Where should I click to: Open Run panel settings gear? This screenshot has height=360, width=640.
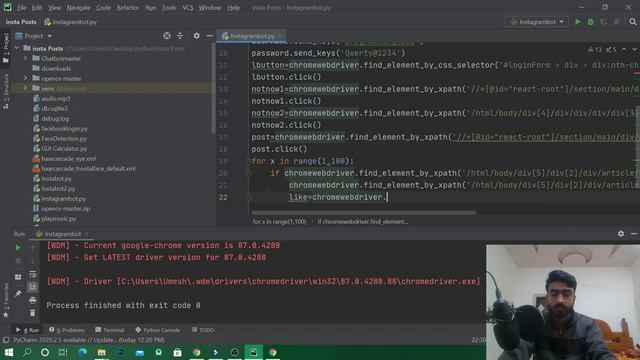pos(621,234)
